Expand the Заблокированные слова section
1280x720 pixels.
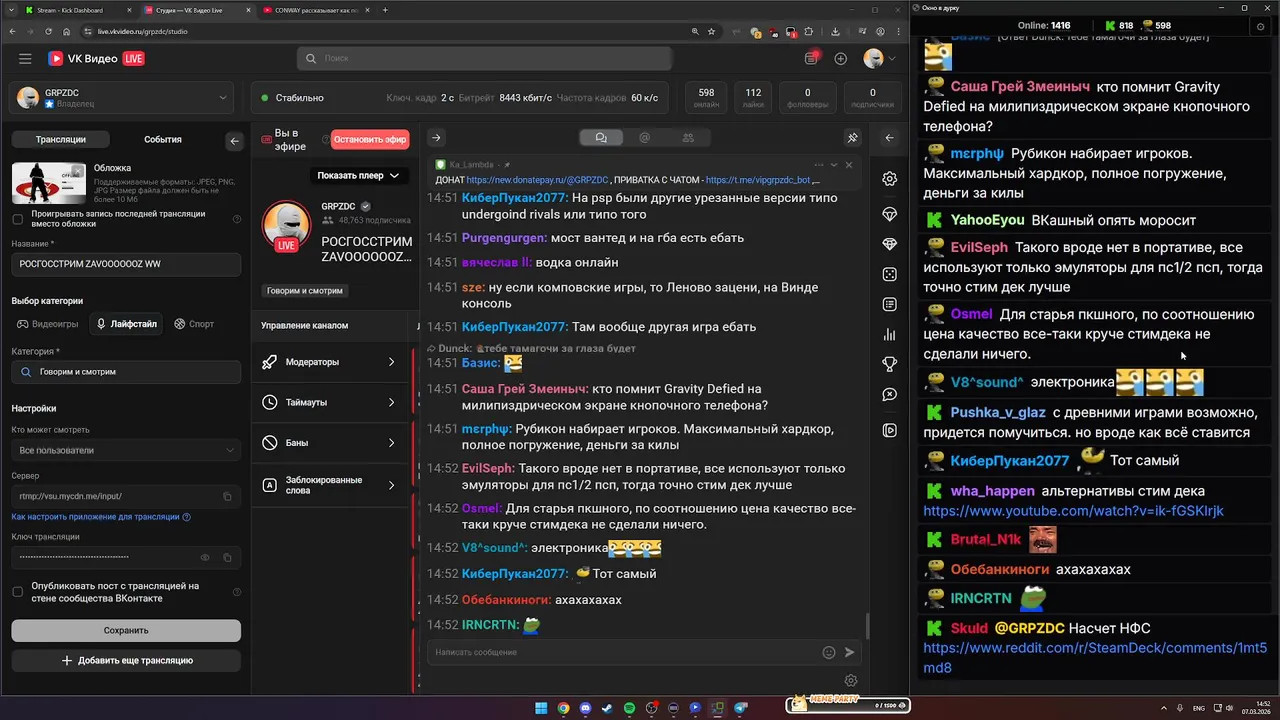330,485
